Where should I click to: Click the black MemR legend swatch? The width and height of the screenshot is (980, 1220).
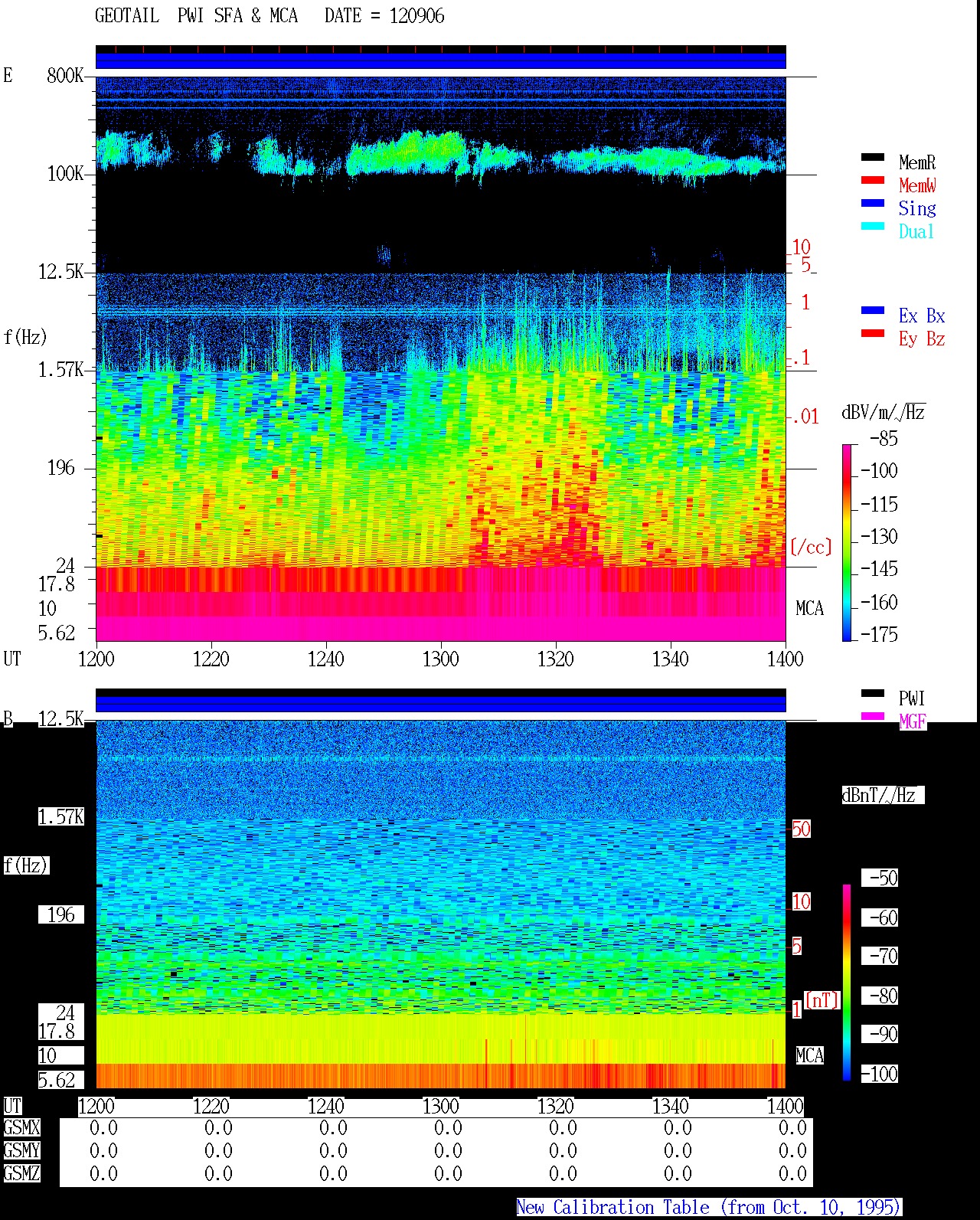pos(872,158)
